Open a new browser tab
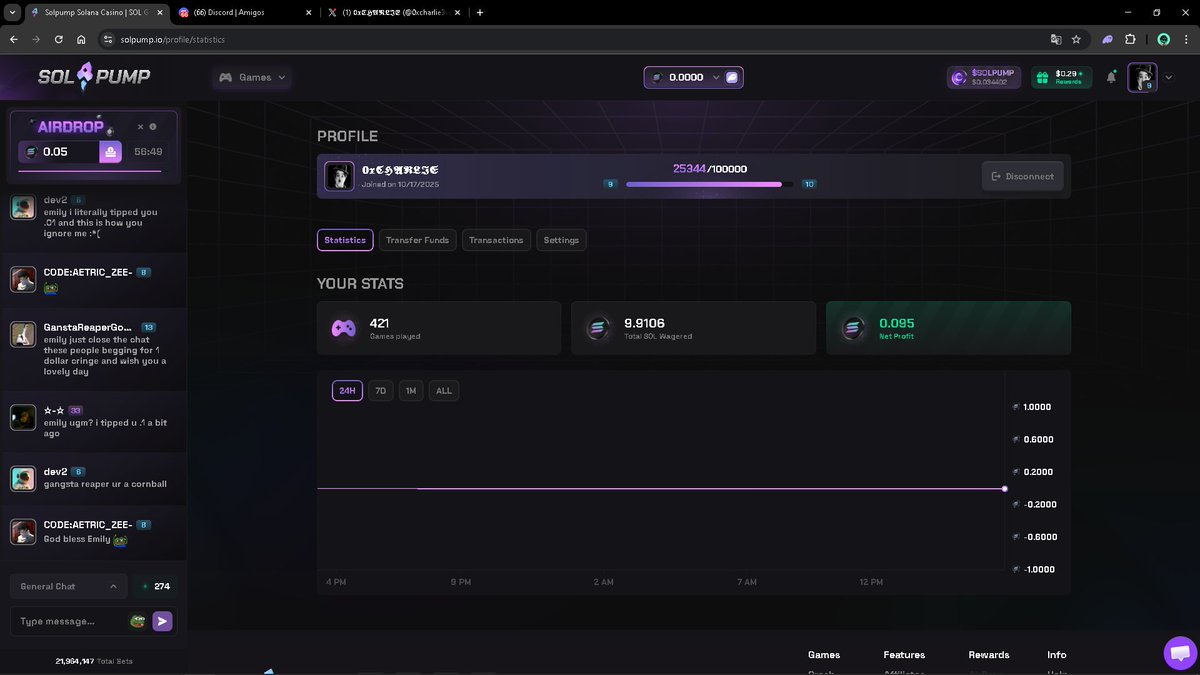 (x=480, y=12)
